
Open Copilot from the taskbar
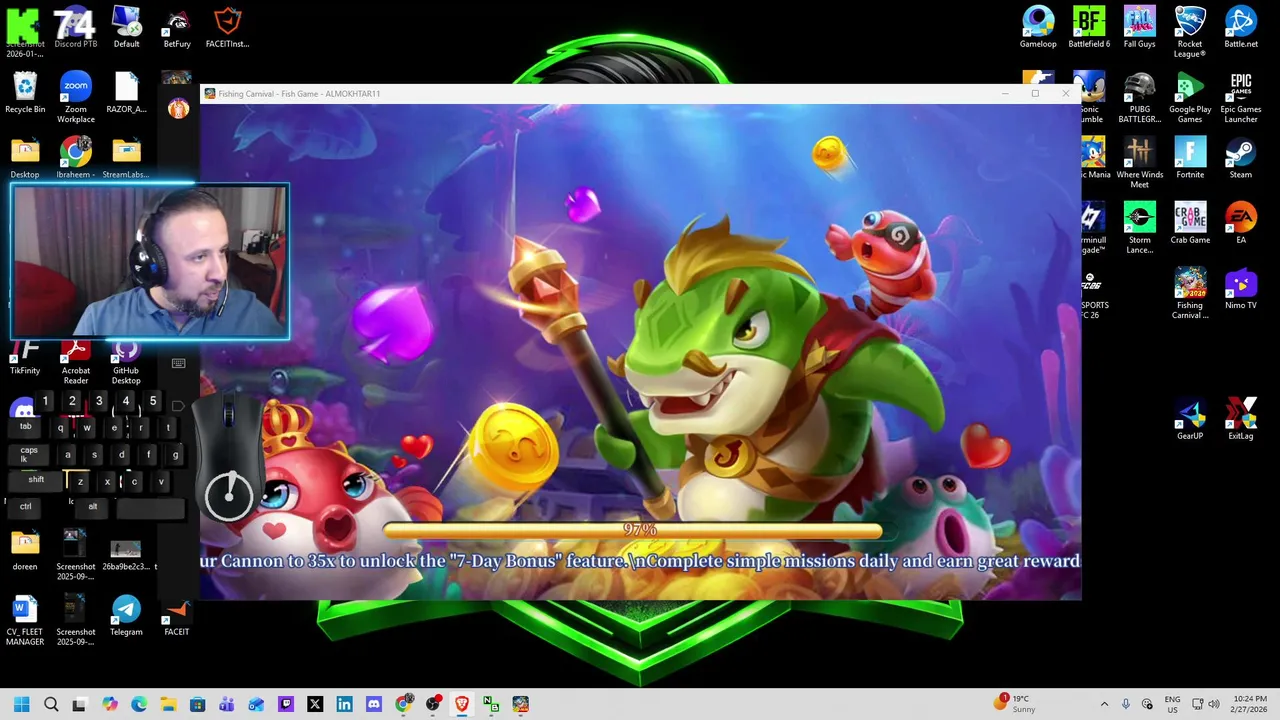coord(110,704)
